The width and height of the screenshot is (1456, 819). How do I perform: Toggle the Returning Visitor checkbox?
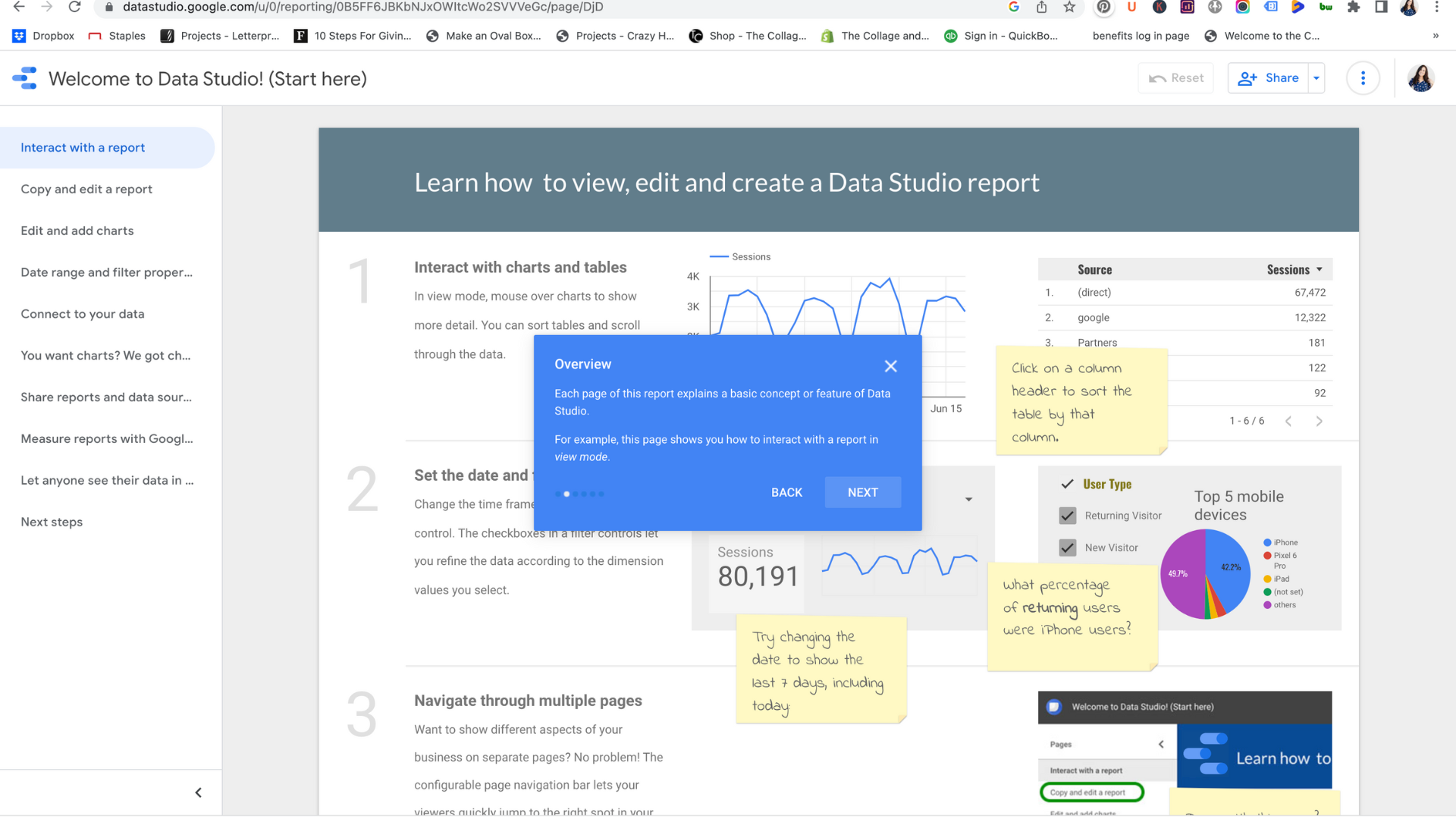pos(1068,515)
